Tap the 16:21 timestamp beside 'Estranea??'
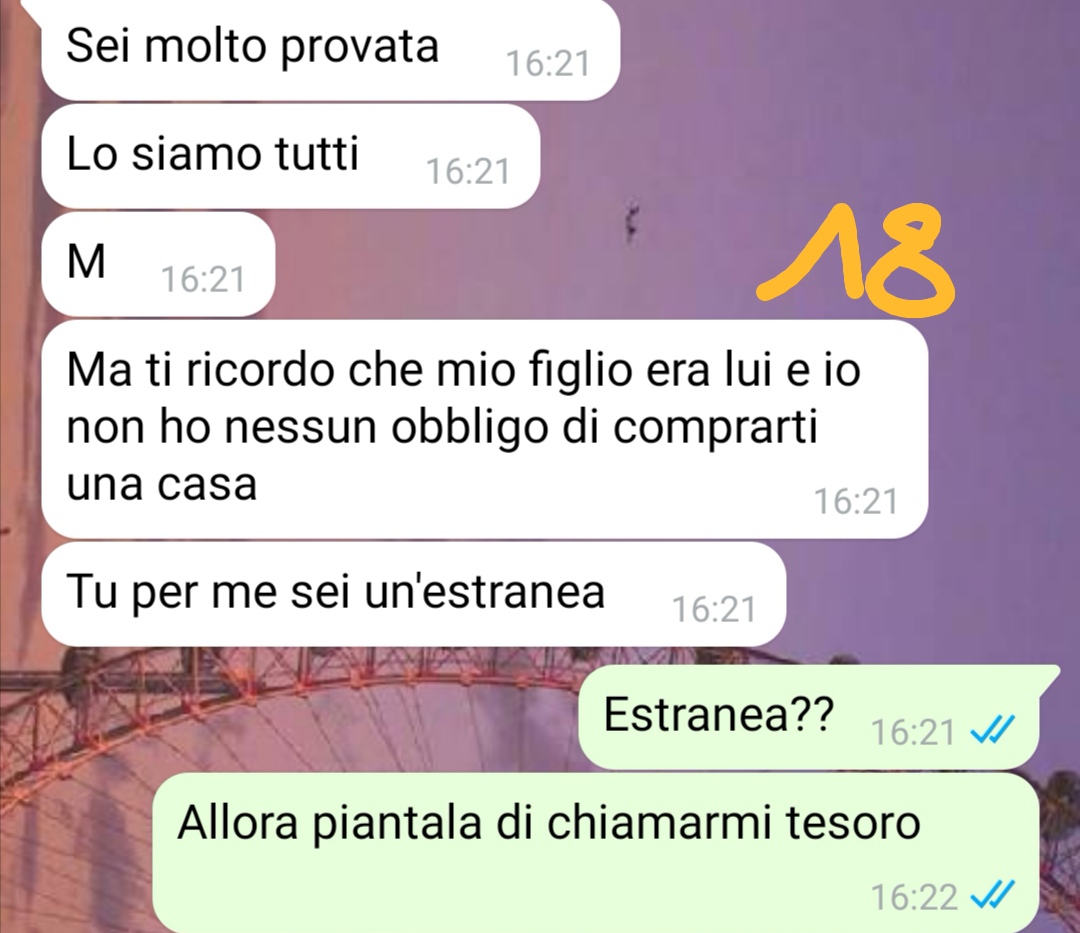 [913, 732]
